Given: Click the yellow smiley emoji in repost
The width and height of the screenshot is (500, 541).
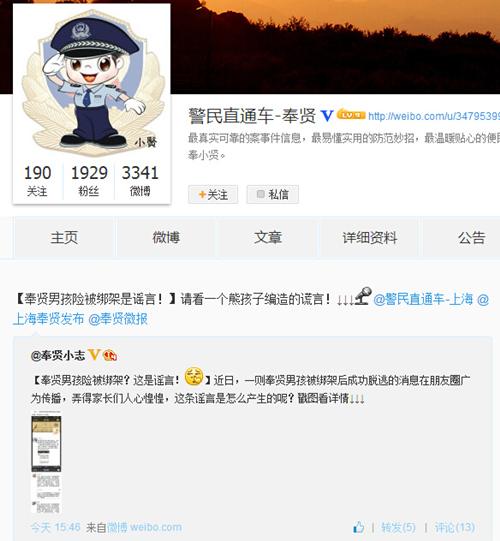Looking at the screenshot, I should 194,376.
